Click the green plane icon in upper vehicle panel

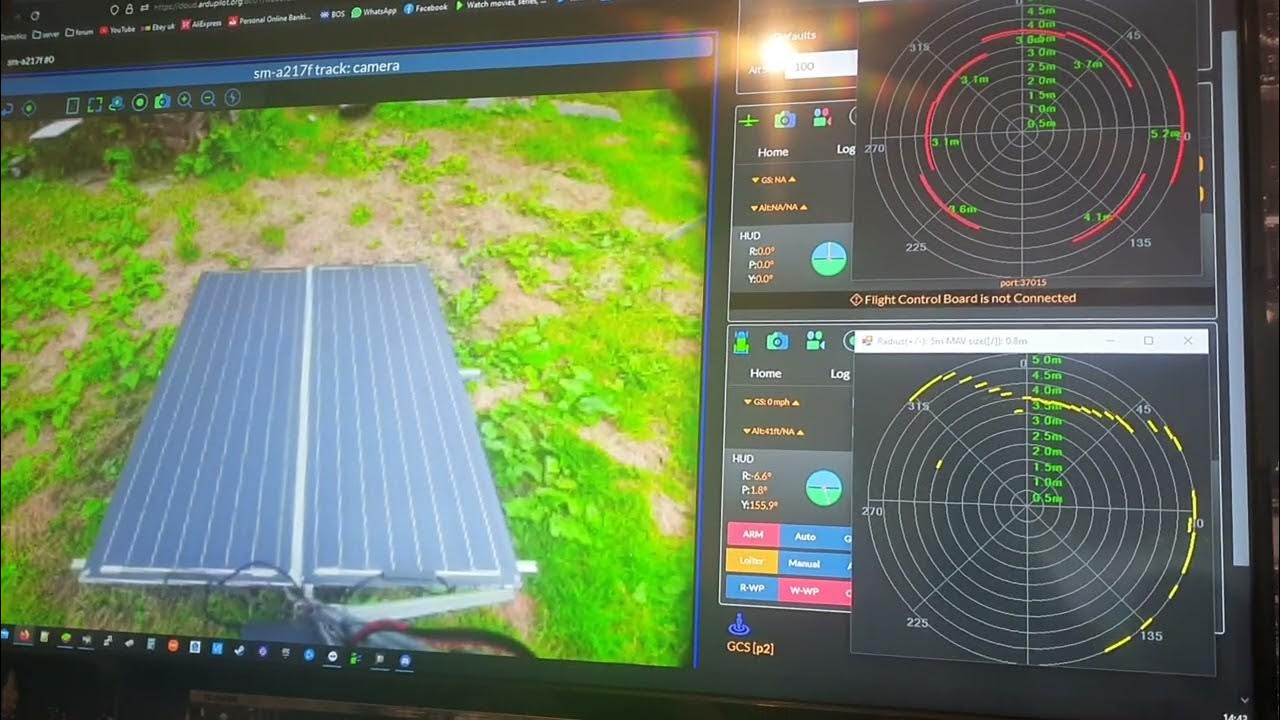tap(748, 120)
